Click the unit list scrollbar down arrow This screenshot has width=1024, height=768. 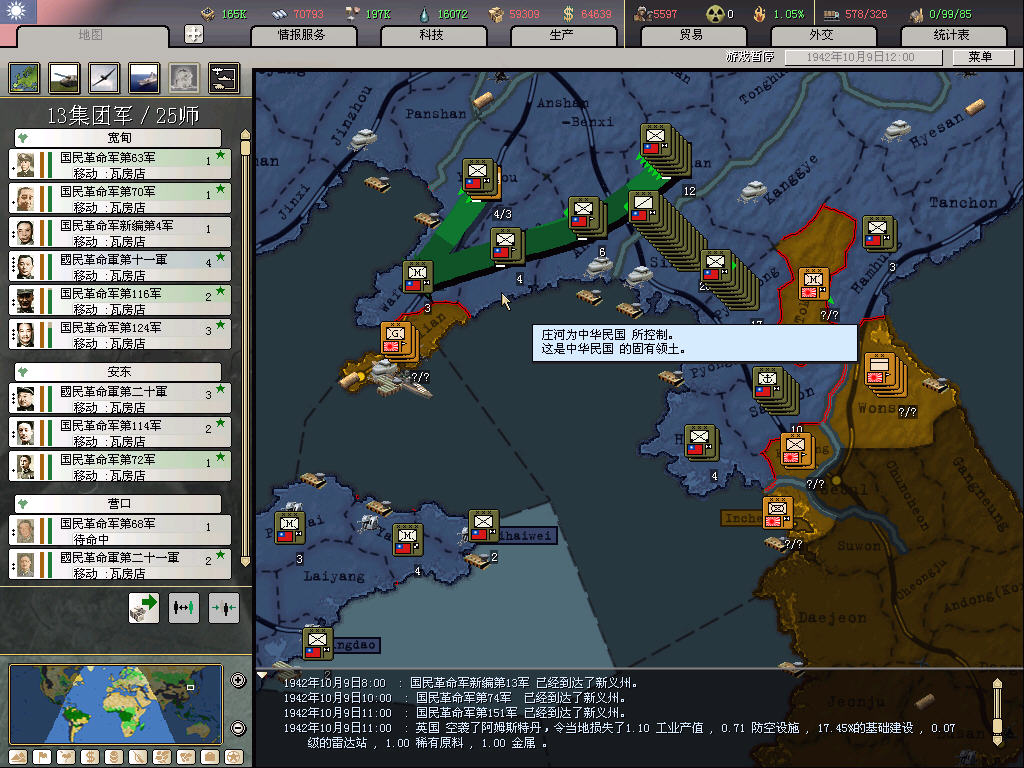(x=246, y=561)
